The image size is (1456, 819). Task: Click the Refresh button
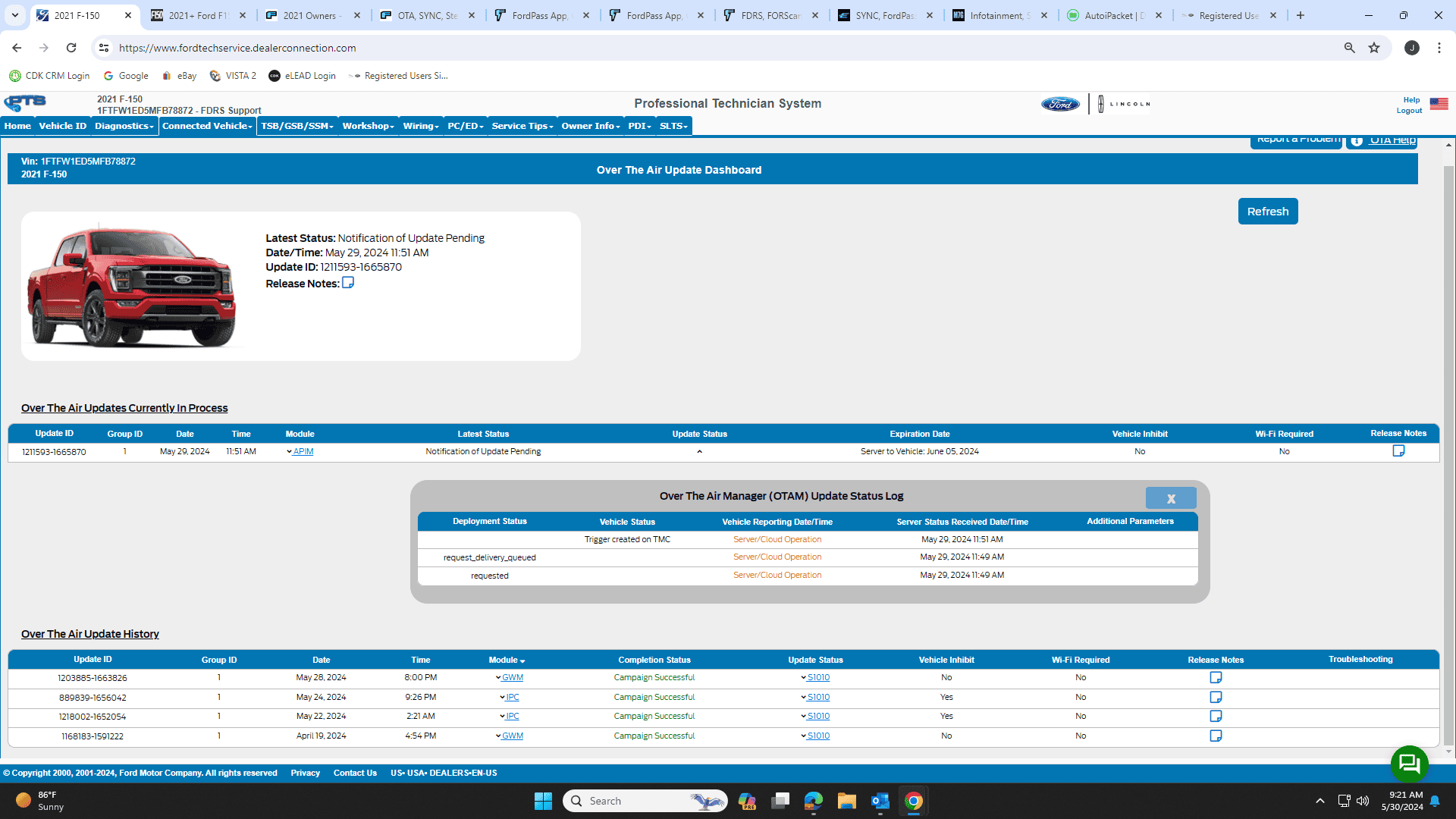[1267, 212]
